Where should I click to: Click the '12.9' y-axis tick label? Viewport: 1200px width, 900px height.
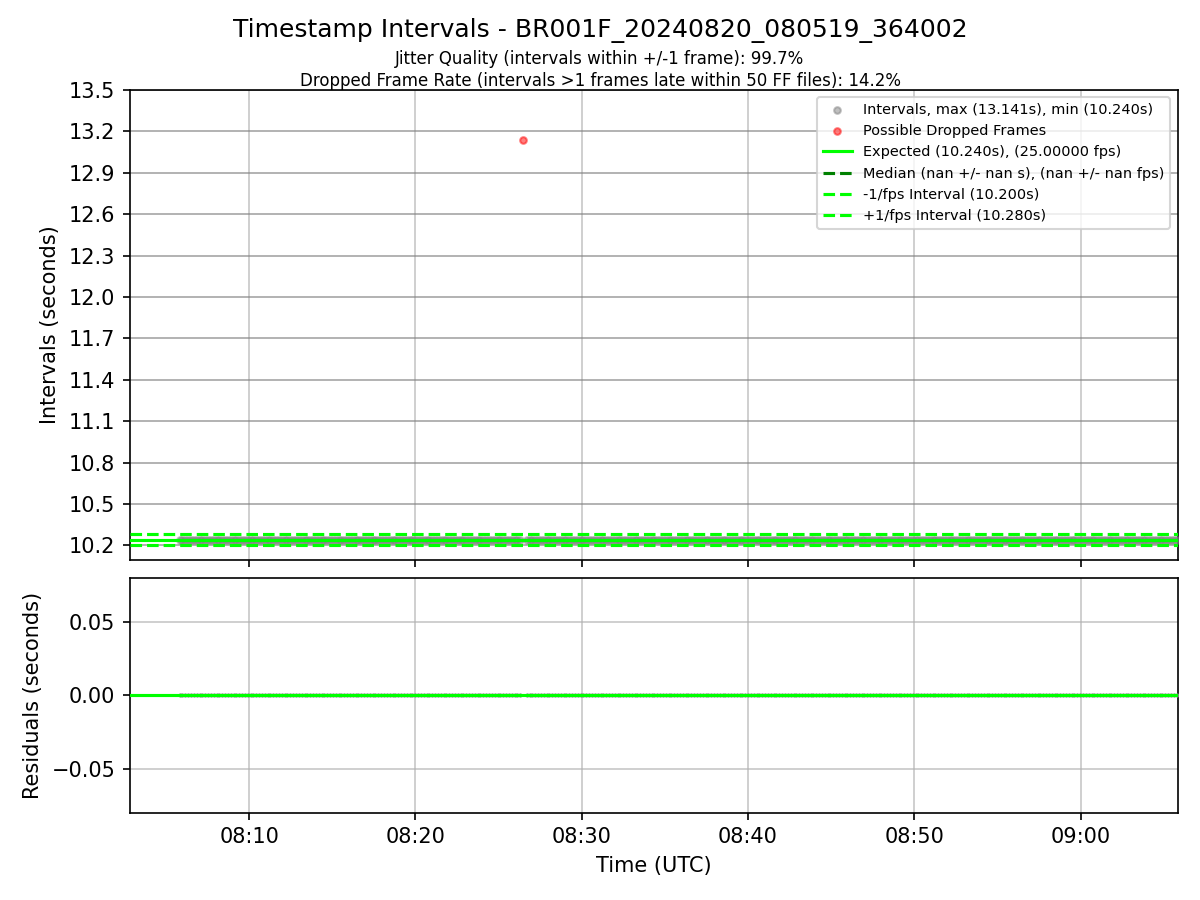pos(93,173)
